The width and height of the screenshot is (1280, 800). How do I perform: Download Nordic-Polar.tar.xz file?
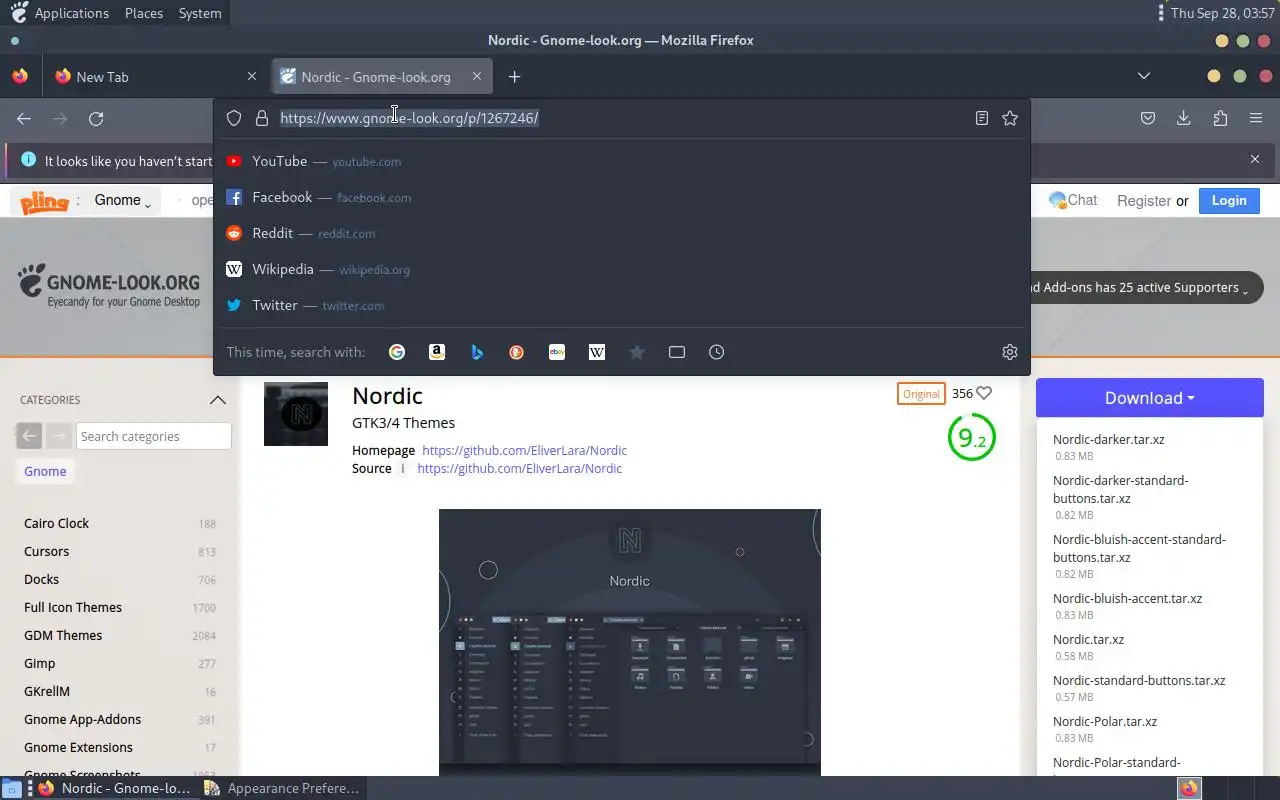click(1105, 721)
